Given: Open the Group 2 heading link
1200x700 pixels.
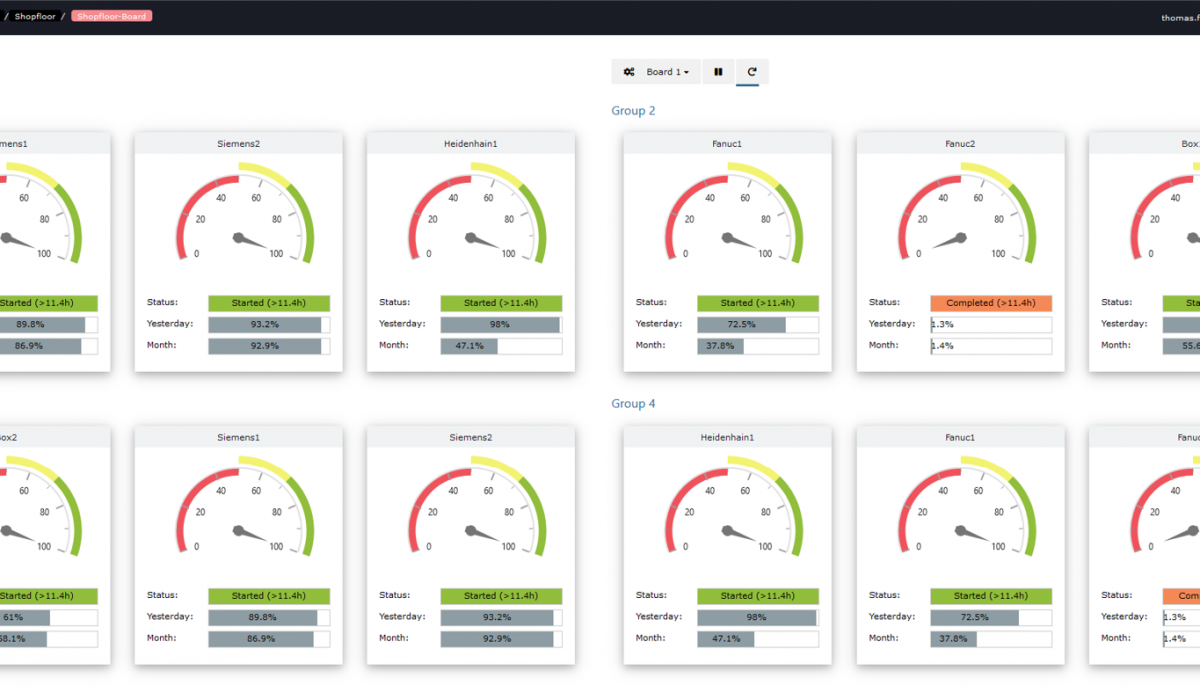Looking at the screenshot, I should point(634,111).
